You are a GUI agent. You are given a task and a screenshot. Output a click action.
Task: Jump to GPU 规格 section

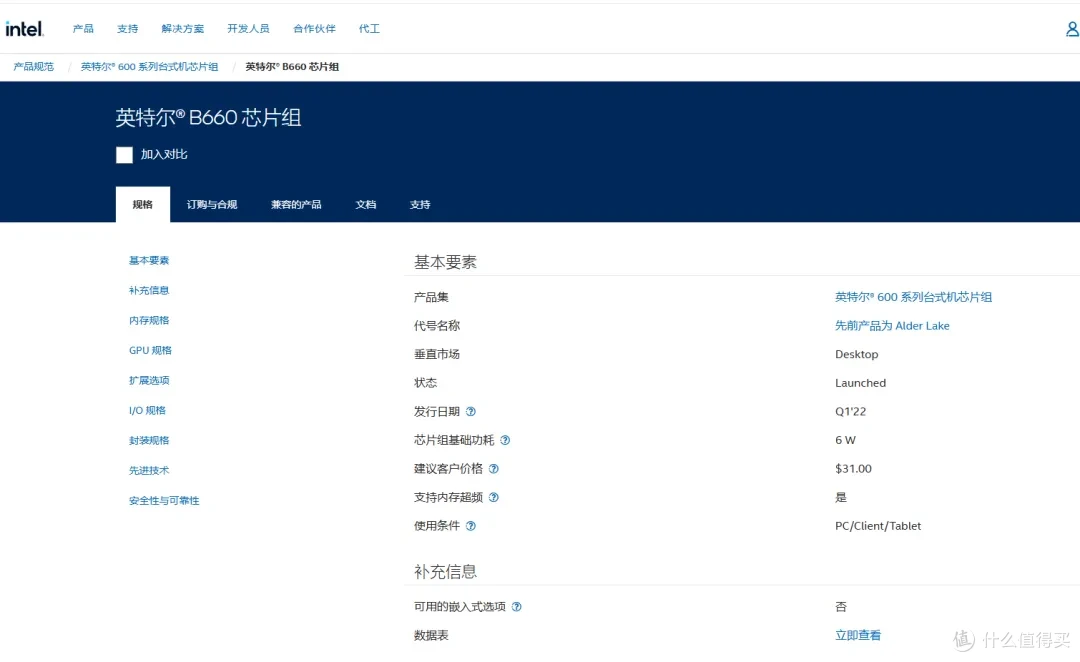click(150, 350)
